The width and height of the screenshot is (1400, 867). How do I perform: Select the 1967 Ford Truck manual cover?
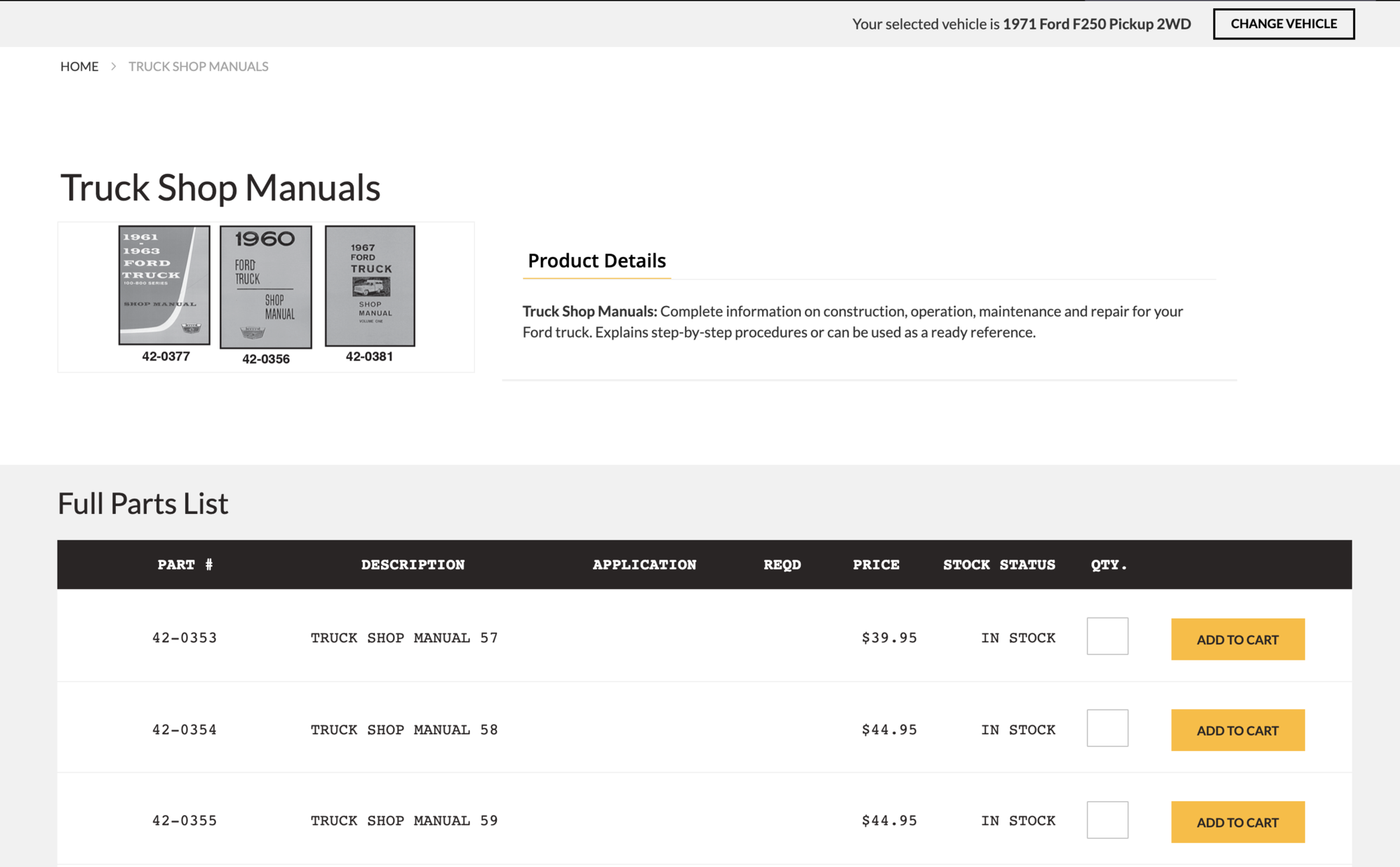370,286
